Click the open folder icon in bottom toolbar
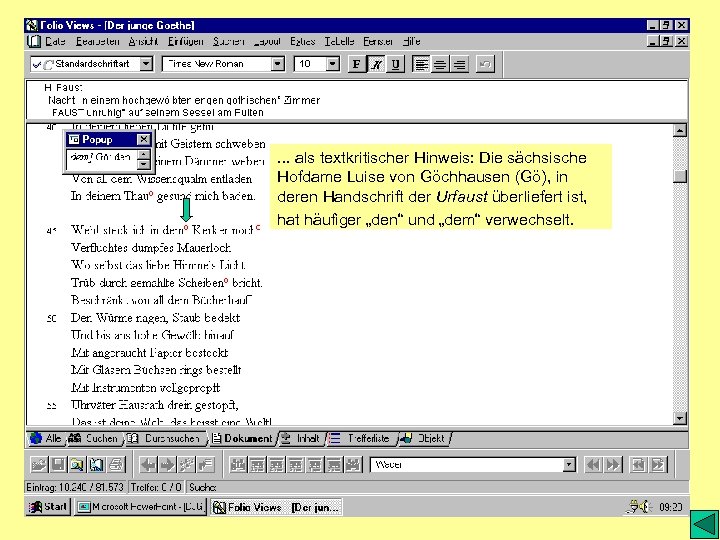 pyautogui.click(x=39, y=465)
